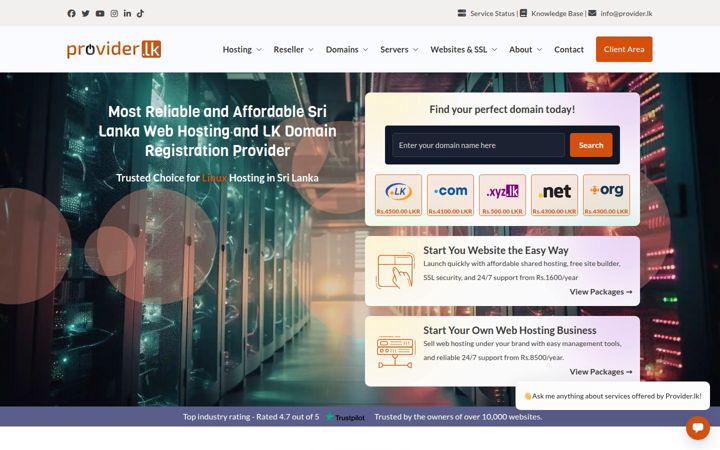The width and height of the screenshot is (720, 450).
Task: Click the Rs.4500.00 LKR price label
Action: [398, 211]
